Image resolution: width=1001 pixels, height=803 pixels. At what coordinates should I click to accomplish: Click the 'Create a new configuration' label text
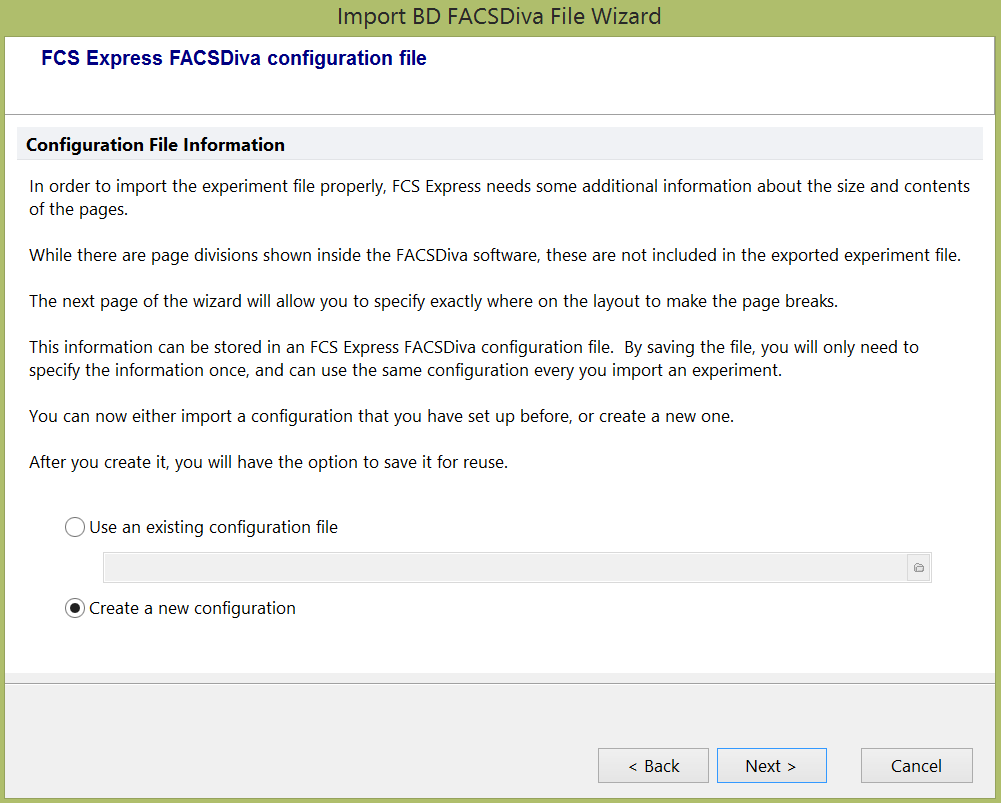192,608
